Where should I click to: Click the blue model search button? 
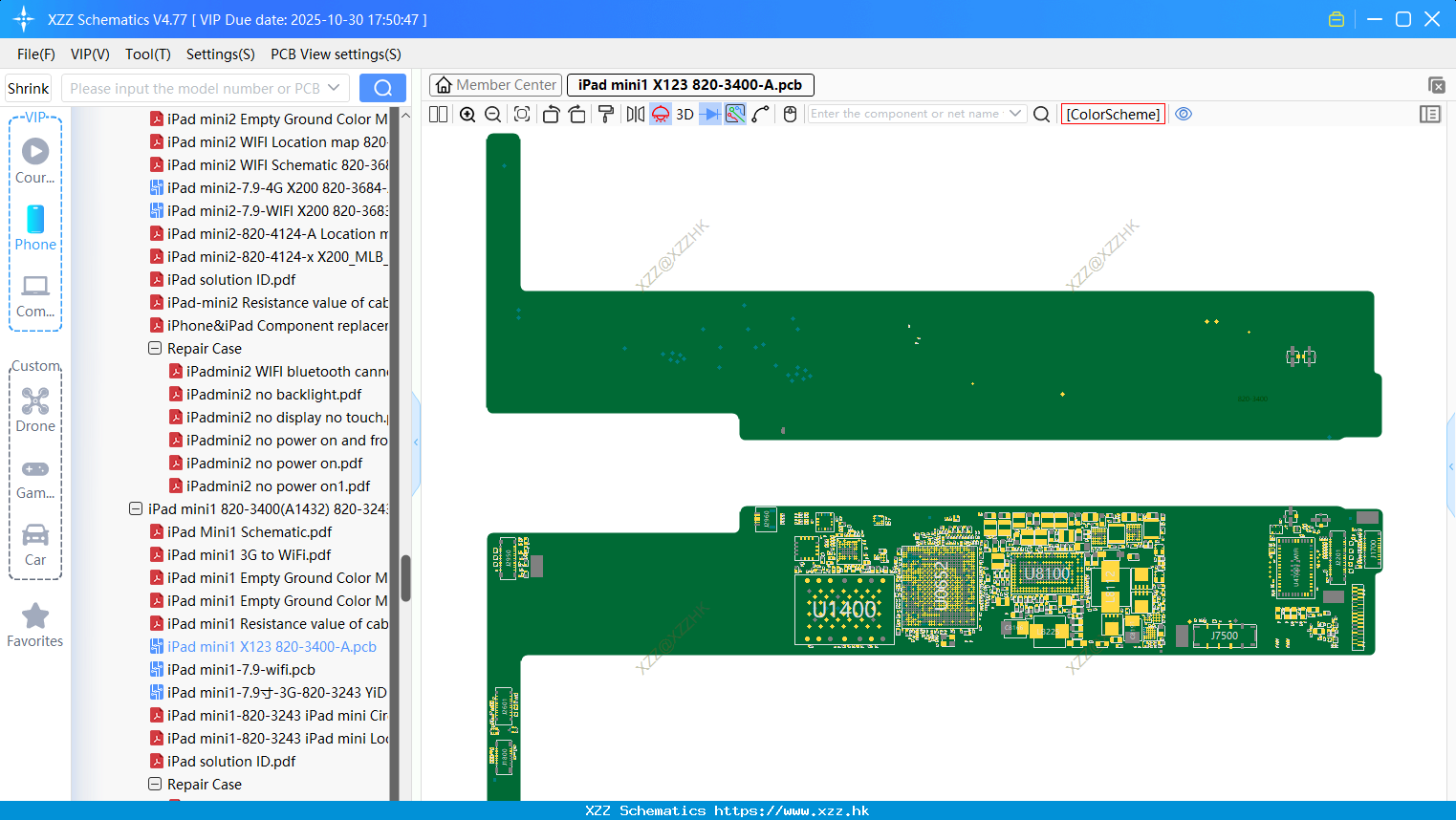pyautogui.click(x=382, y=88)
